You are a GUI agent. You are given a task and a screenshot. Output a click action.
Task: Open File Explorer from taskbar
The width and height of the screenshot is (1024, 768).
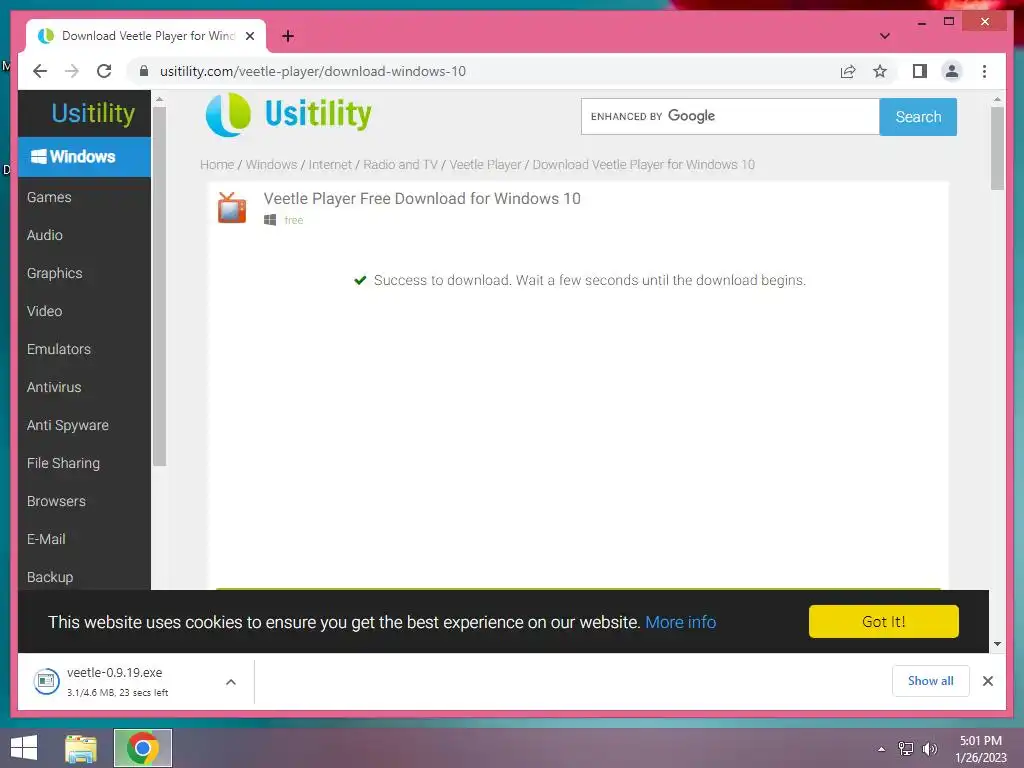tap(81, 748)
